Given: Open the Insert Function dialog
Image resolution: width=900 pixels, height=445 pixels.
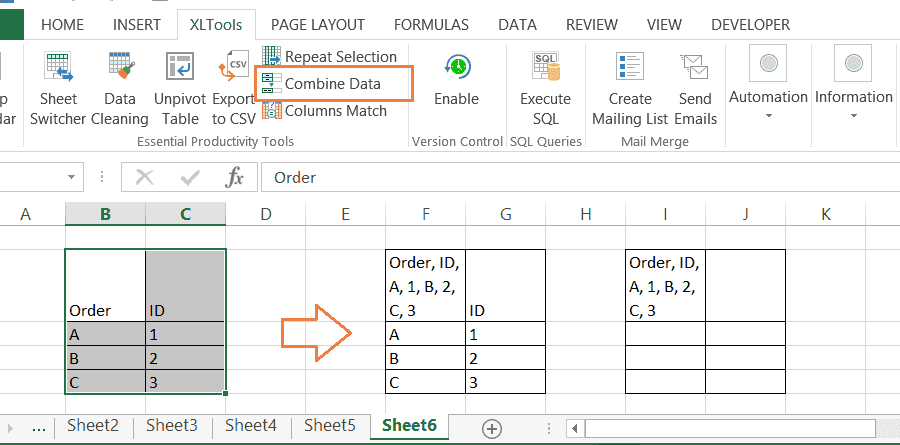Looking at the screenshot, I should [234, 178].
